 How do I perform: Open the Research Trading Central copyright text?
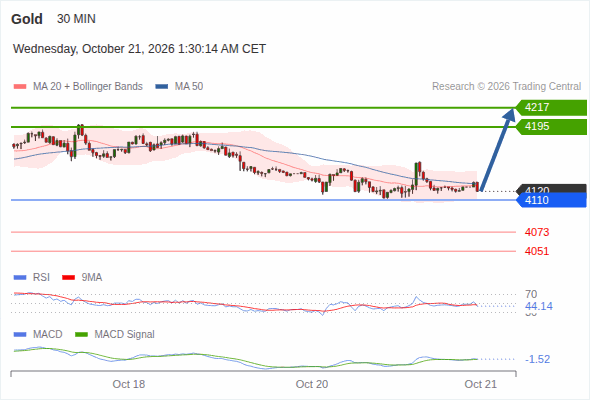[x=506, y=87]
